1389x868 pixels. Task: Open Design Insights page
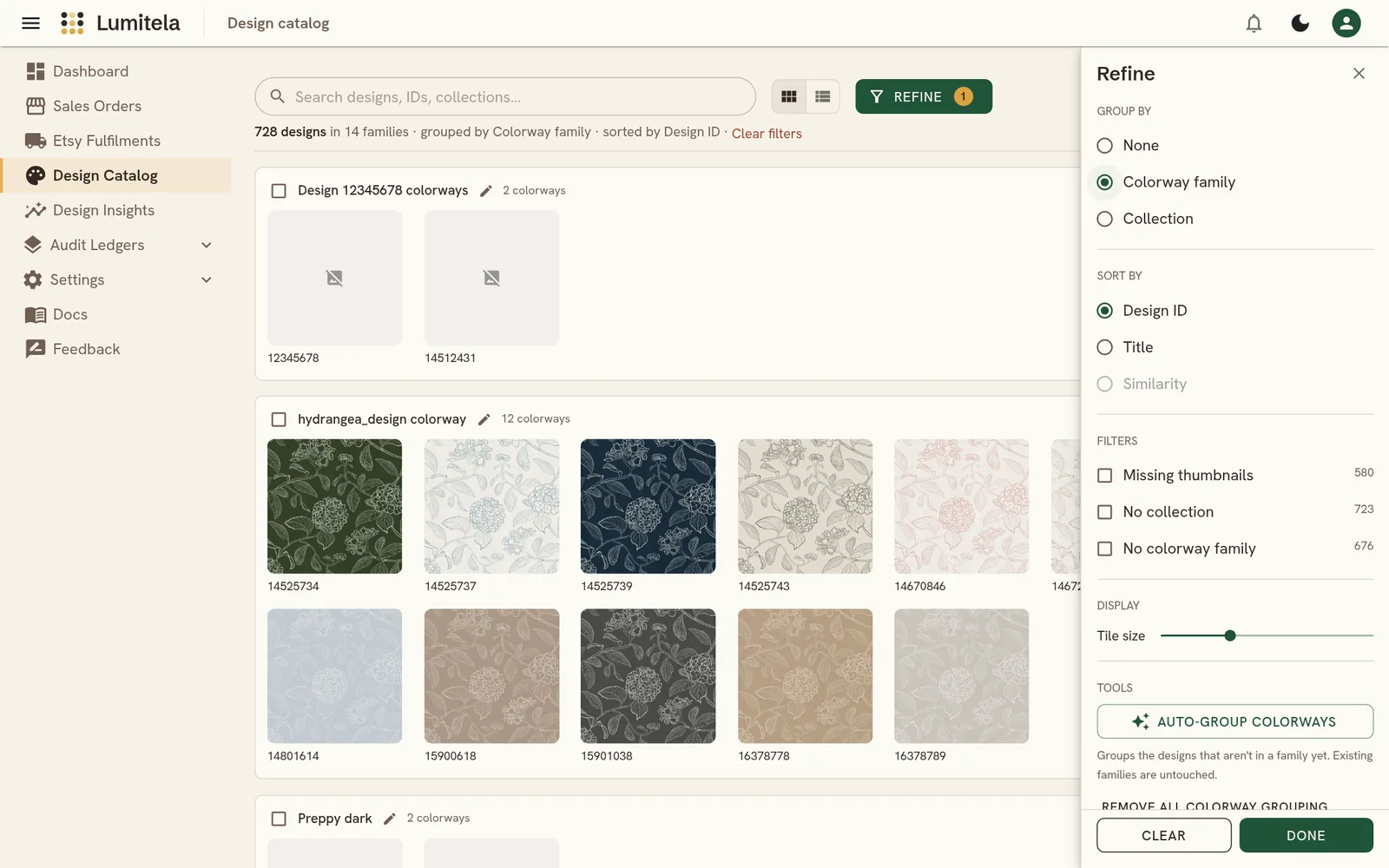click(117, 210)
